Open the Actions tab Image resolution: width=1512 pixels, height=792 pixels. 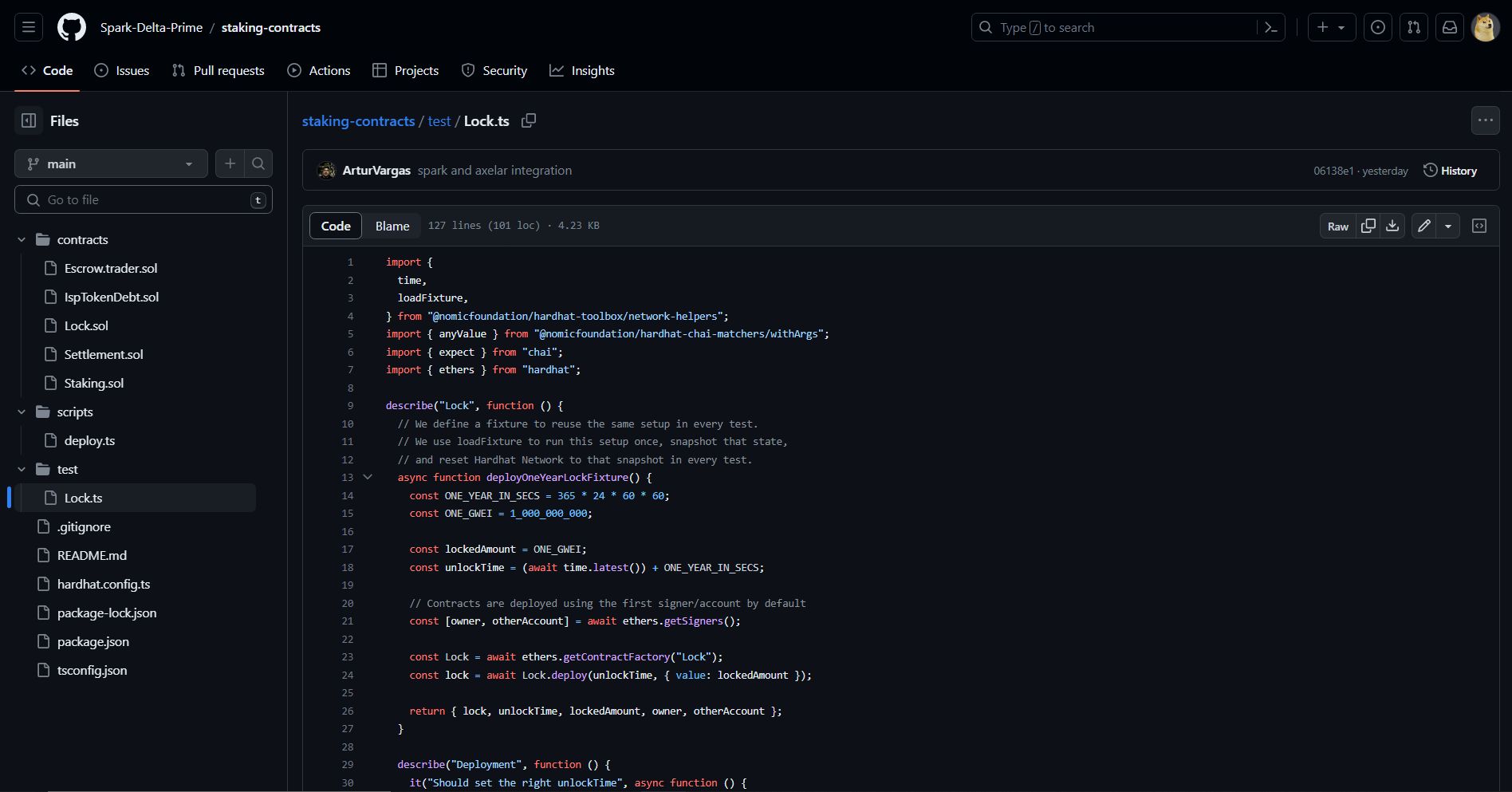coord(318,70)
